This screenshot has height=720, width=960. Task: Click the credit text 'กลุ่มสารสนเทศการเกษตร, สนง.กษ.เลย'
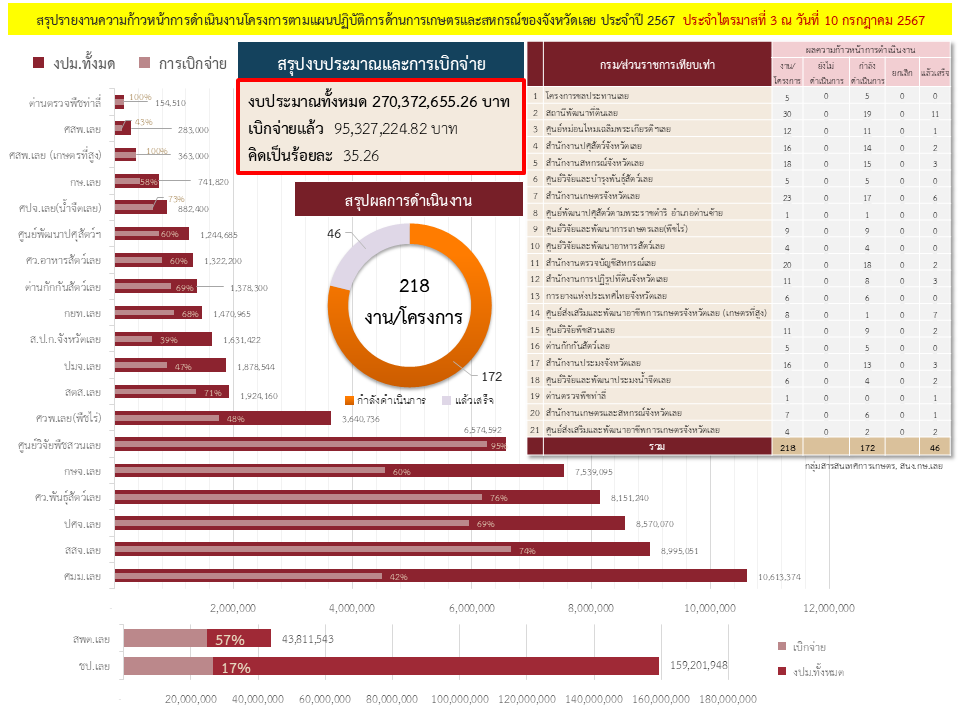pyautogui.click(x=874, y=466)
